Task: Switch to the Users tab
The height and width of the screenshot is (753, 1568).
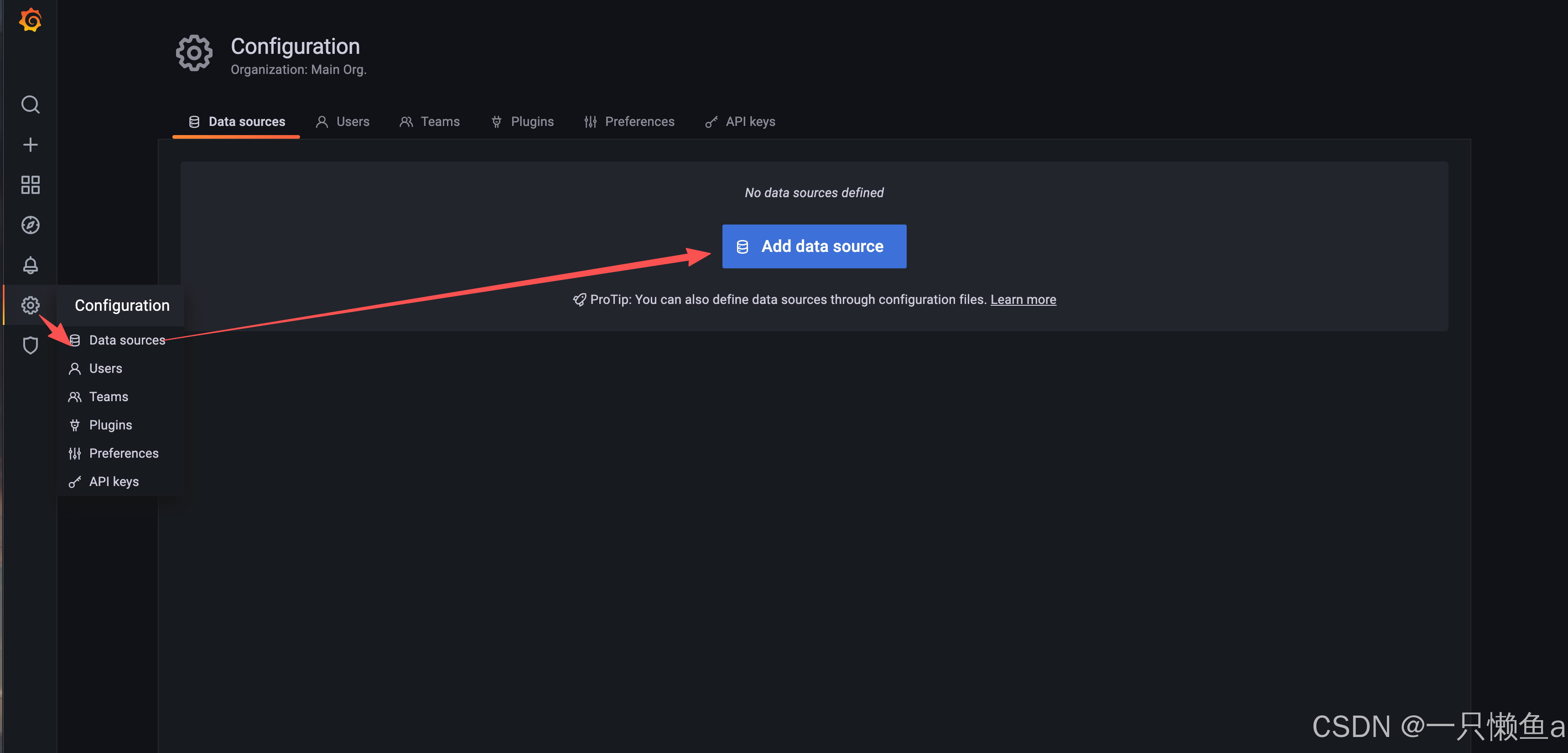Action: tap(343, 122)
